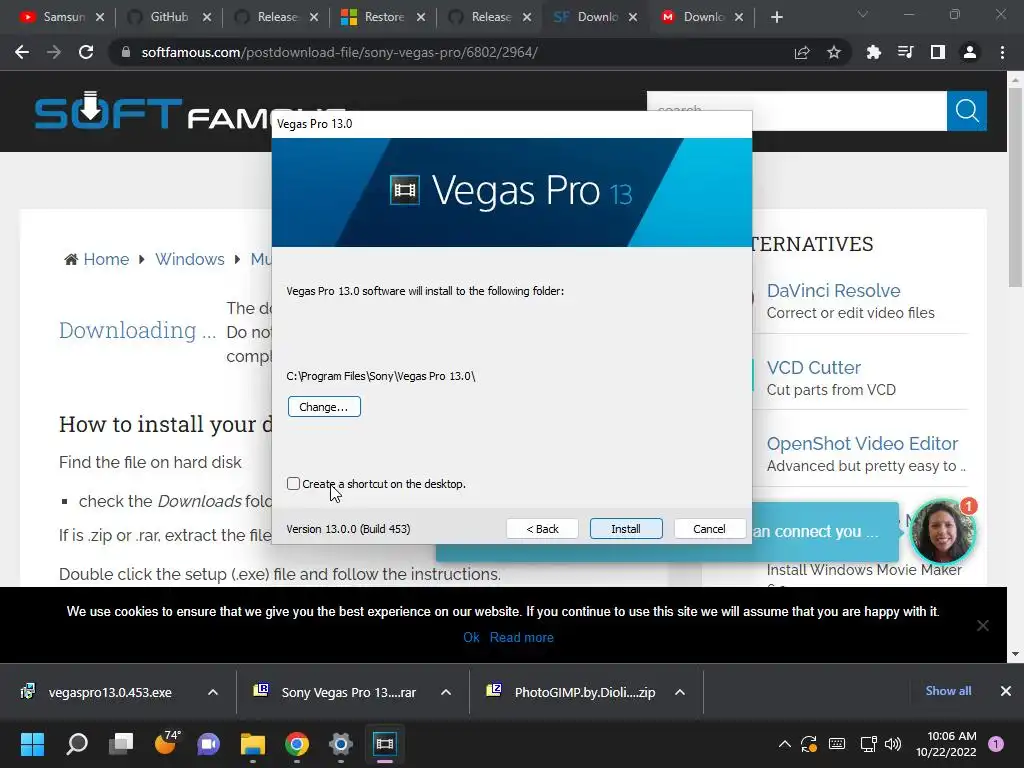This screenshot has height=768, width=1024.
Task: Open Task View on the taskbar
Action: pyautogui.click(x=121, y=744)
